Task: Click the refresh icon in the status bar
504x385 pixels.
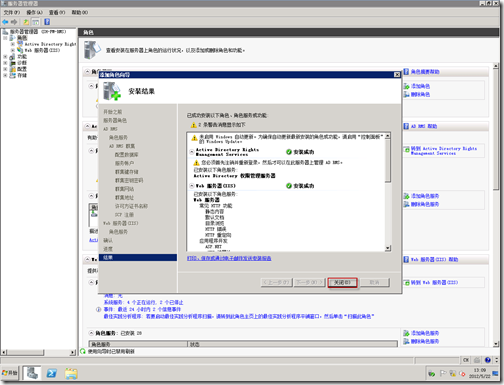Action: pos(83,351)
